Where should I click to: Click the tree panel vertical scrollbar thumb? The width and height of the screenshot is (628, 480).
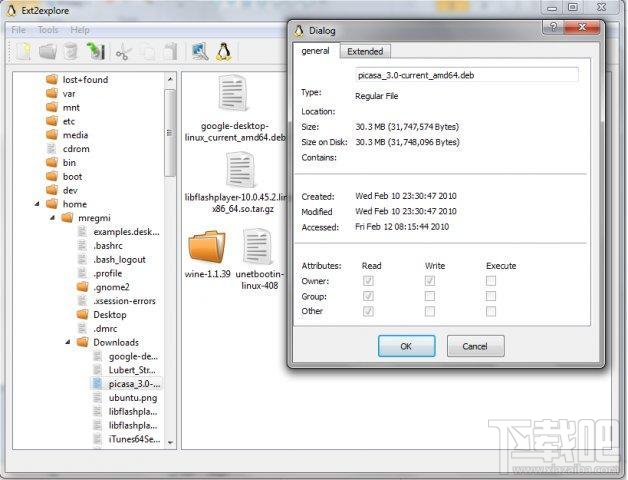pyautogui.click(x=170, y=133)
